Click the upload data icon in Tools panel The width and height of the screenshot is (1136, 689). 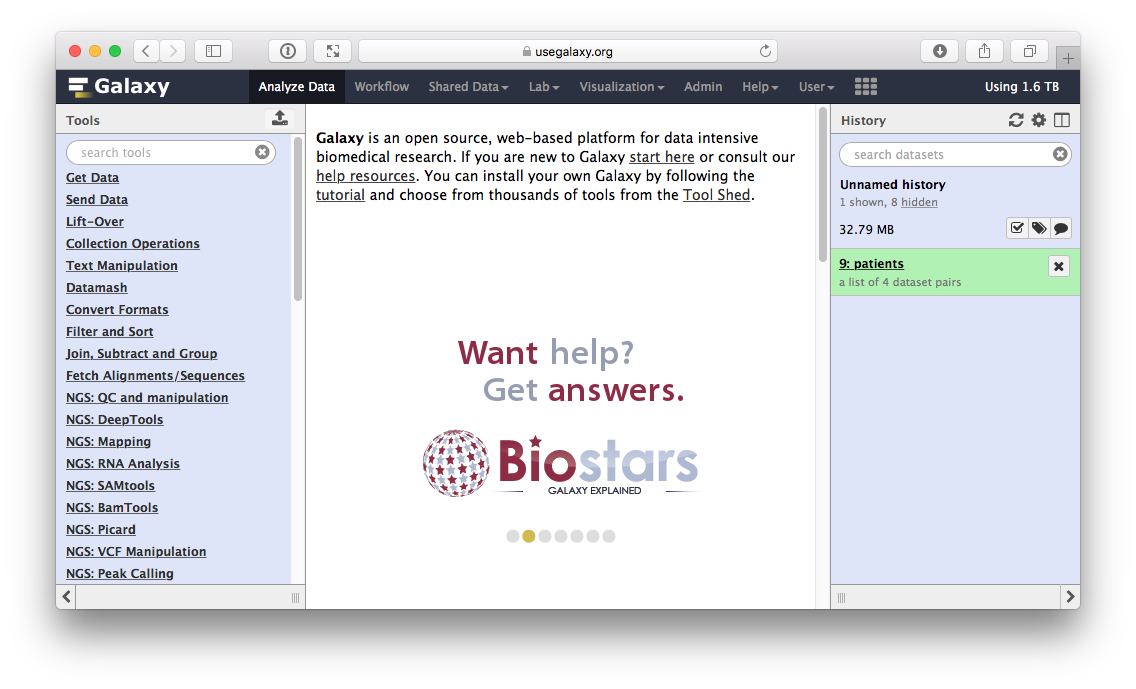(280, 118)
